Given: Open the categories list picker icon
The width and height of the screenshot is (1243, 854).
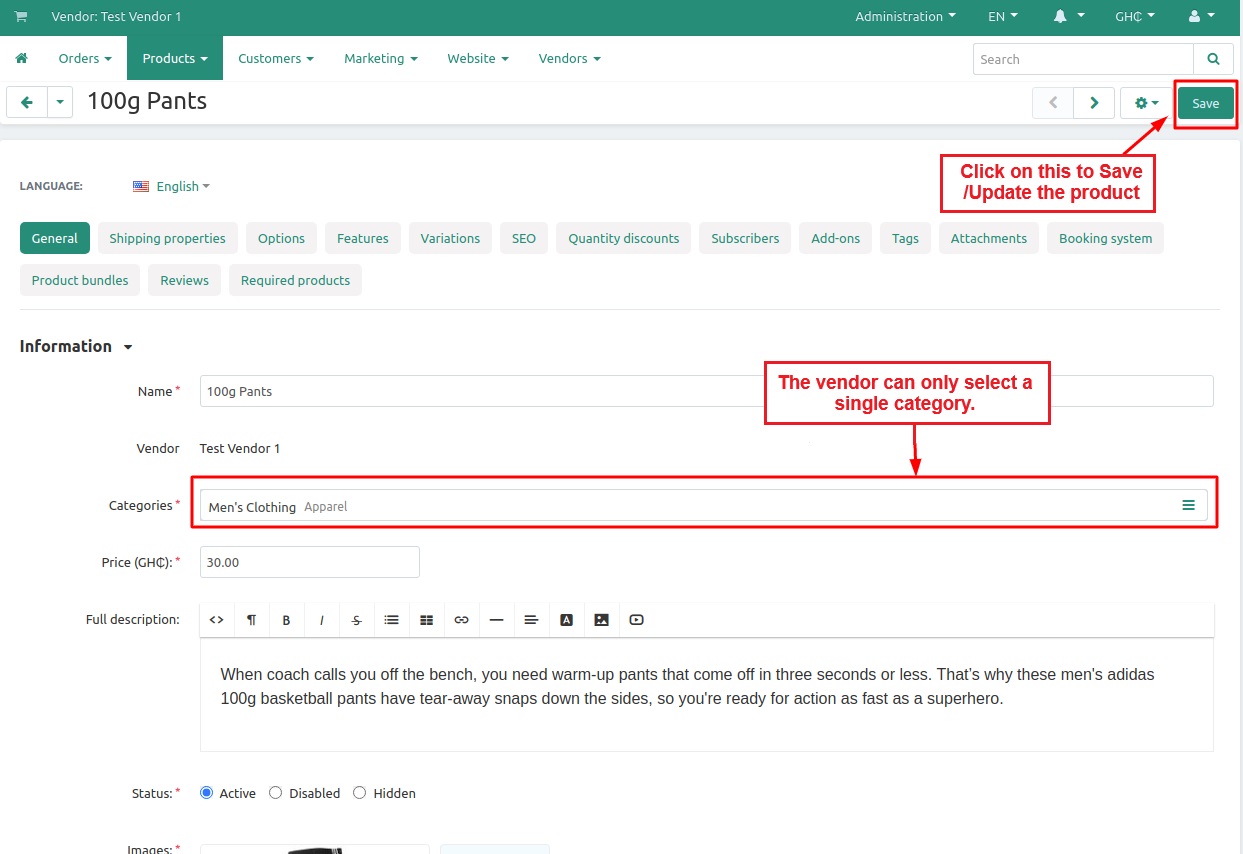Looking at the screenshot, I should [x=1188, y=506].
